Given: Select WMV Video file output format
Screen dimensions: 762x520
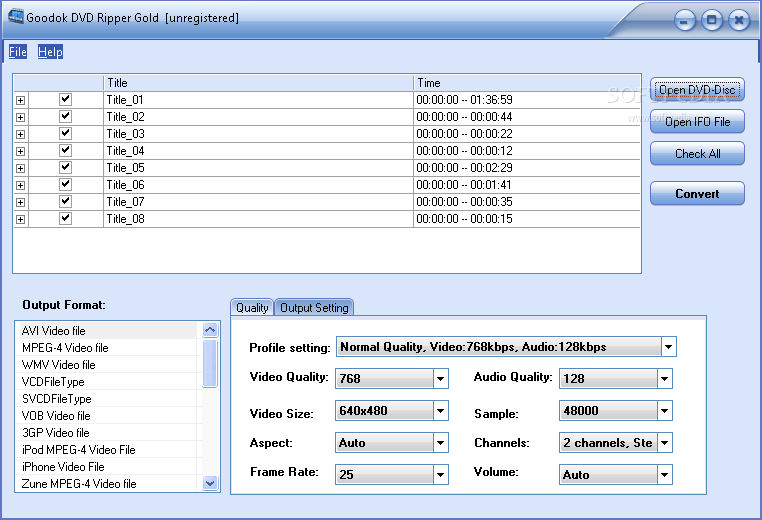Looking at the screenshot, I should coord(108,364).
